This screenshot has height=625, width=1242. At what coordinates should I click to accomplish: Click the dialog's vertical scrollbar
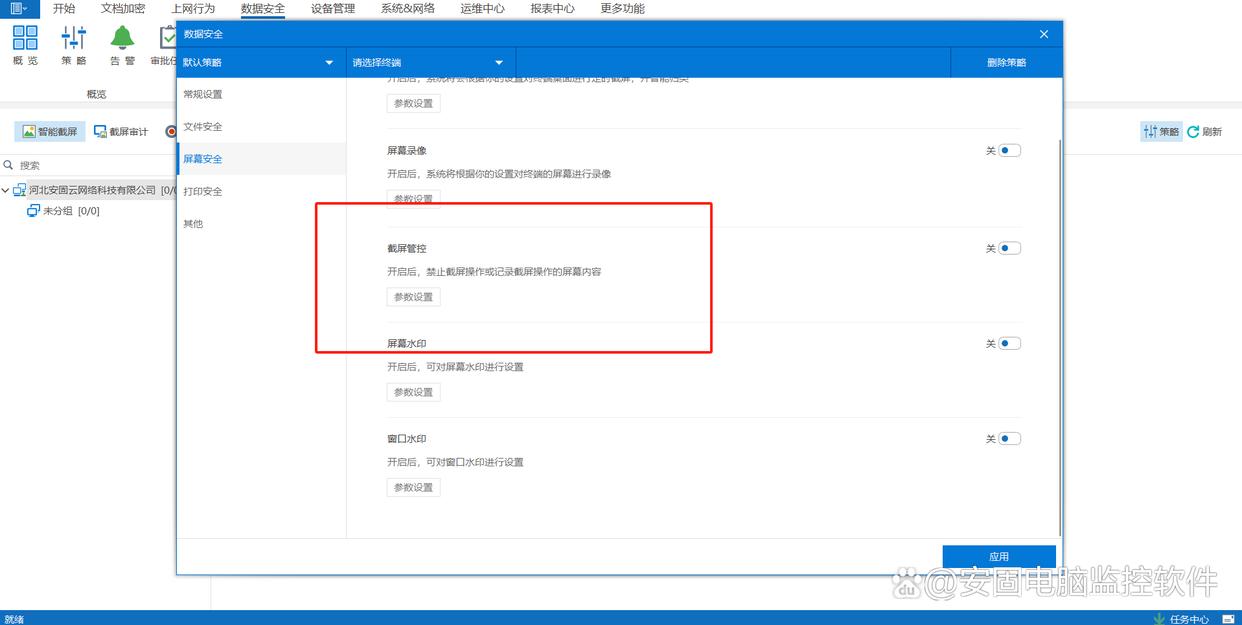pos(1059,300)
